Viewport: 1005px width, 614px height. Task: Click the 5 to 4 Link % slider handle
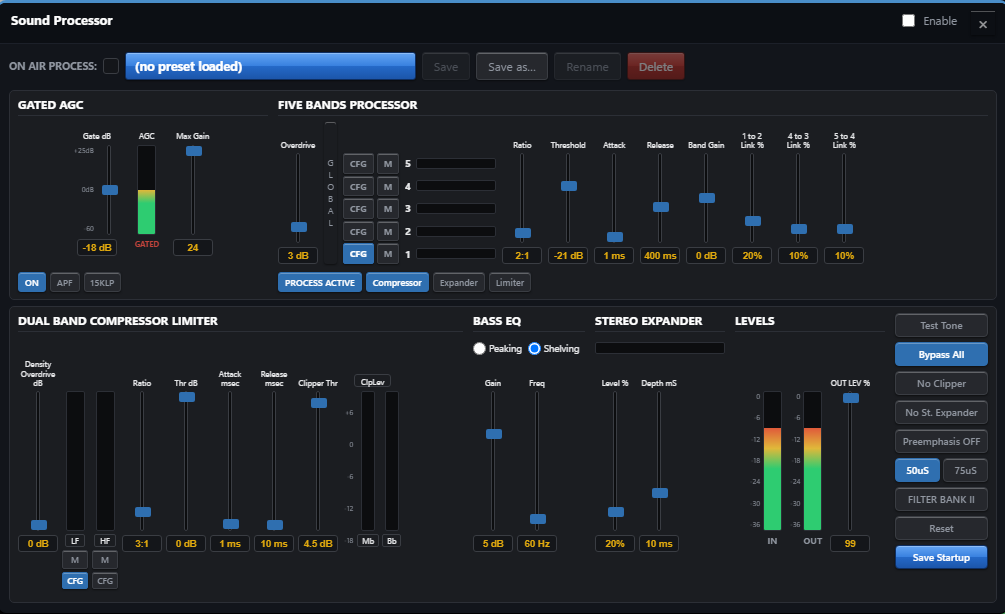[845, 229]
